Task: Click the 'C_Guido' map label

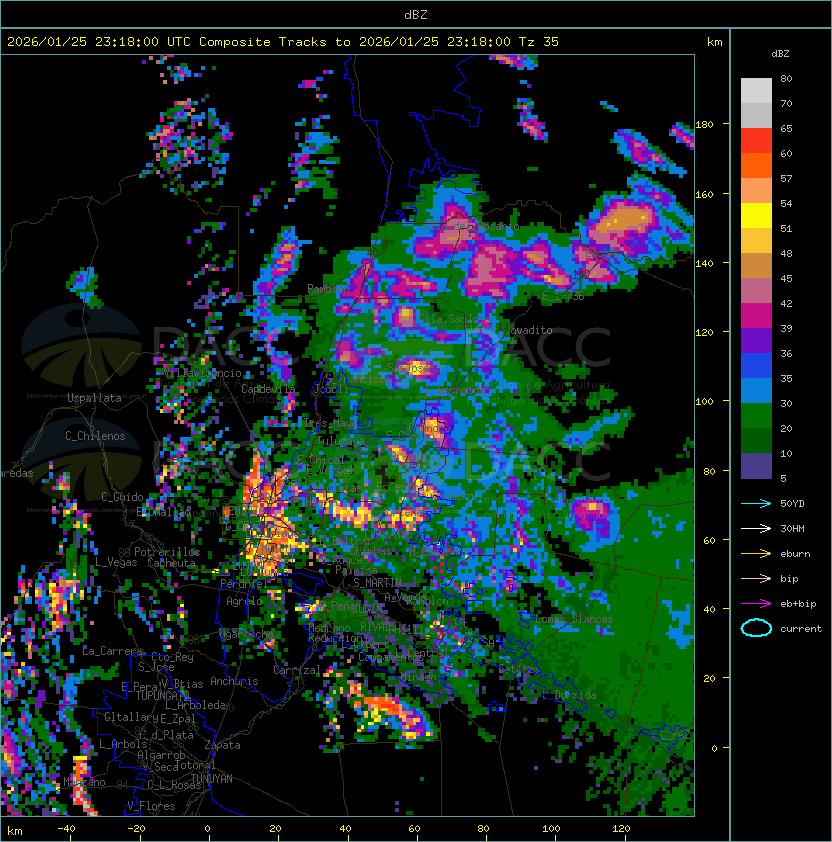Action: click(122, 497)
